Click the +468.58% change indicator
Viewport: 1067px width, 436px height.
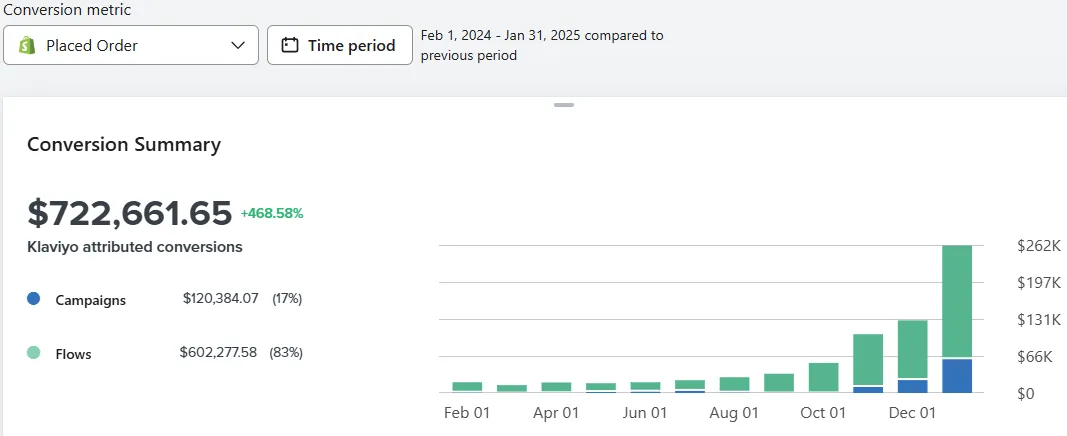(272, 213)
